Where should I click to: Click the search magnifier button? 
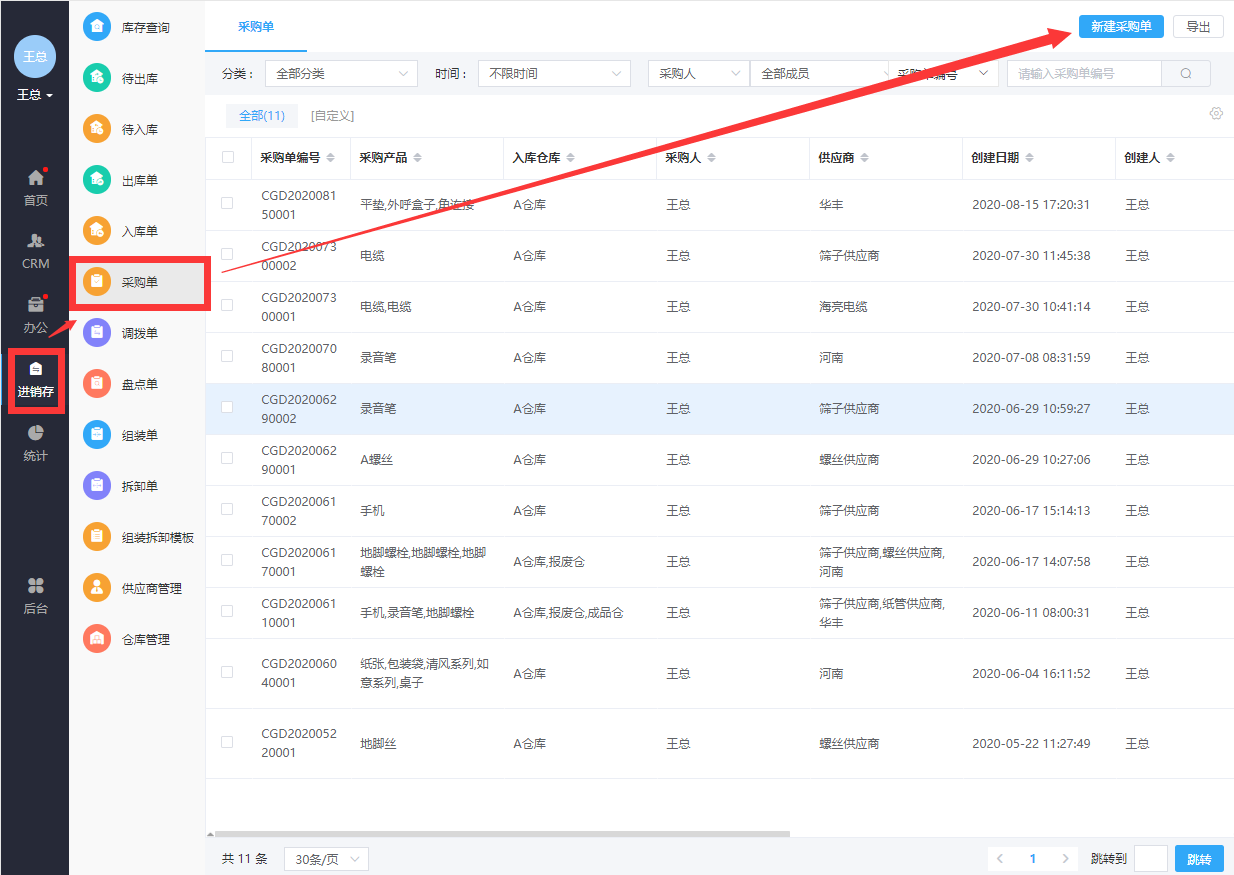pos(1186,74)
